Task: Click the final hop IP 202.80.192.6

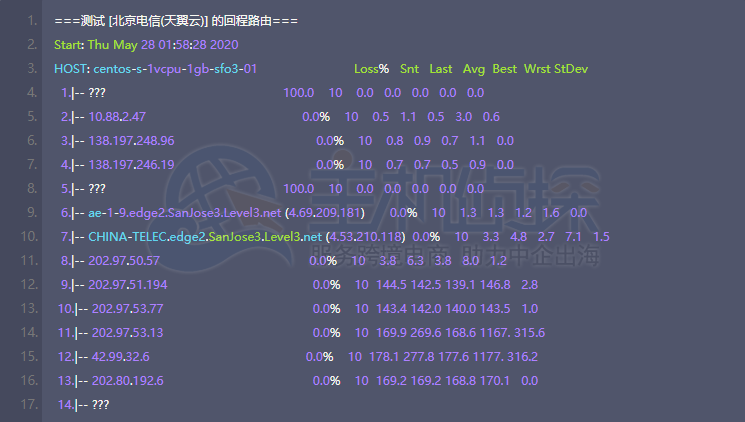Action: pyautogui.click(x=128, y=381)
